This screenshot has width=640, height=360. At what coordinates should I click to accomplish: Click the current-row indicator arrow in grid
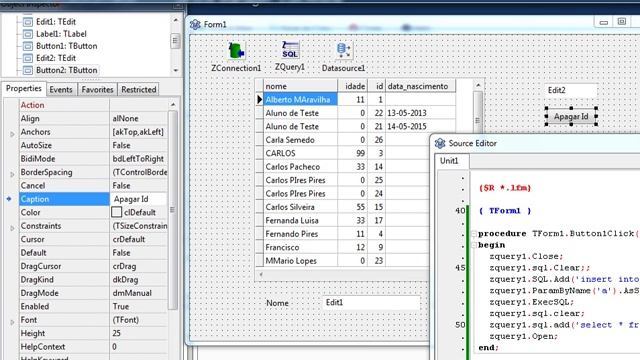pos(260,100)
